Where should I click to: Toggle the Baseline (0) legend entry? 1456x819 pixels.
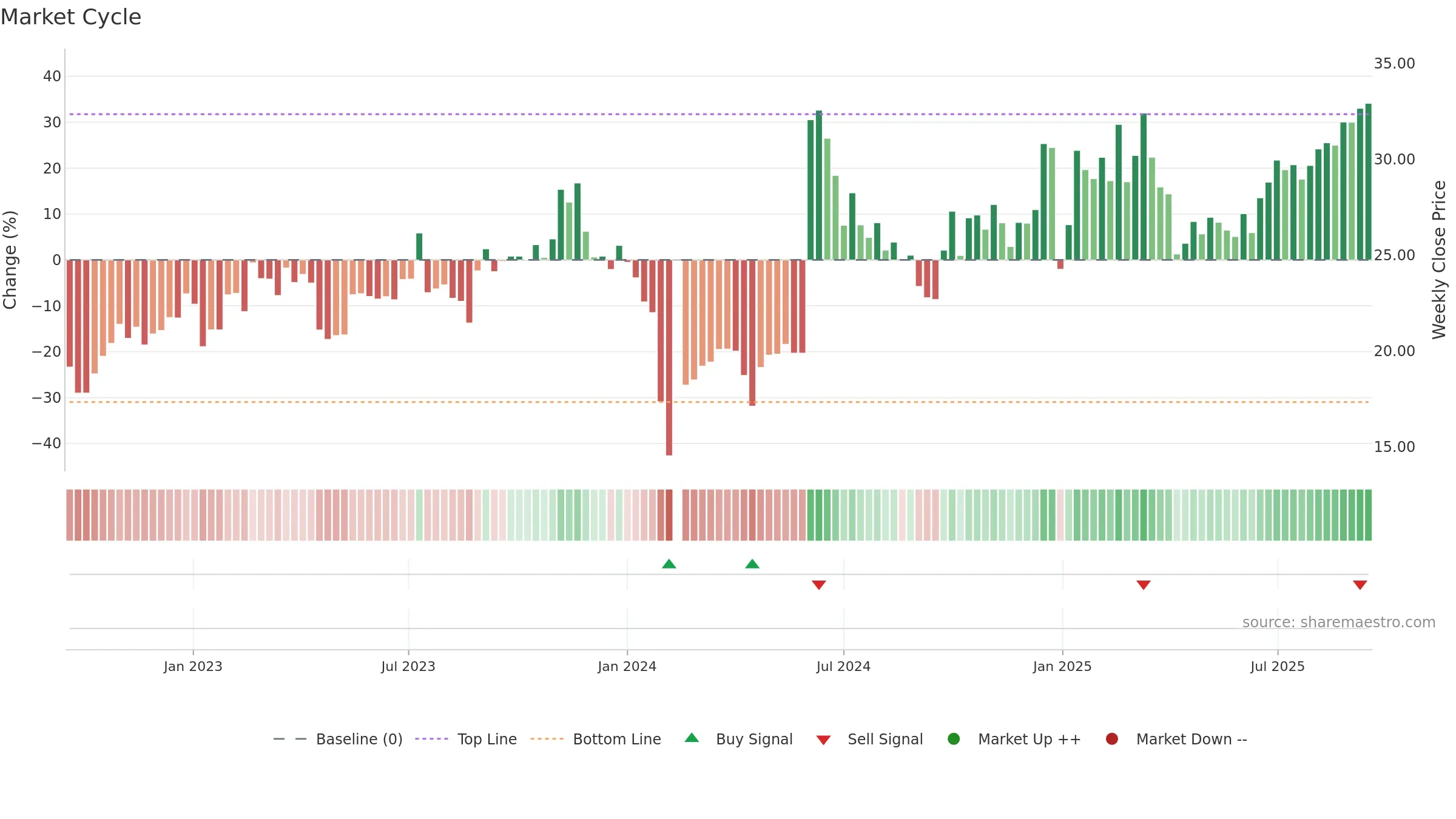click(338, 739)
